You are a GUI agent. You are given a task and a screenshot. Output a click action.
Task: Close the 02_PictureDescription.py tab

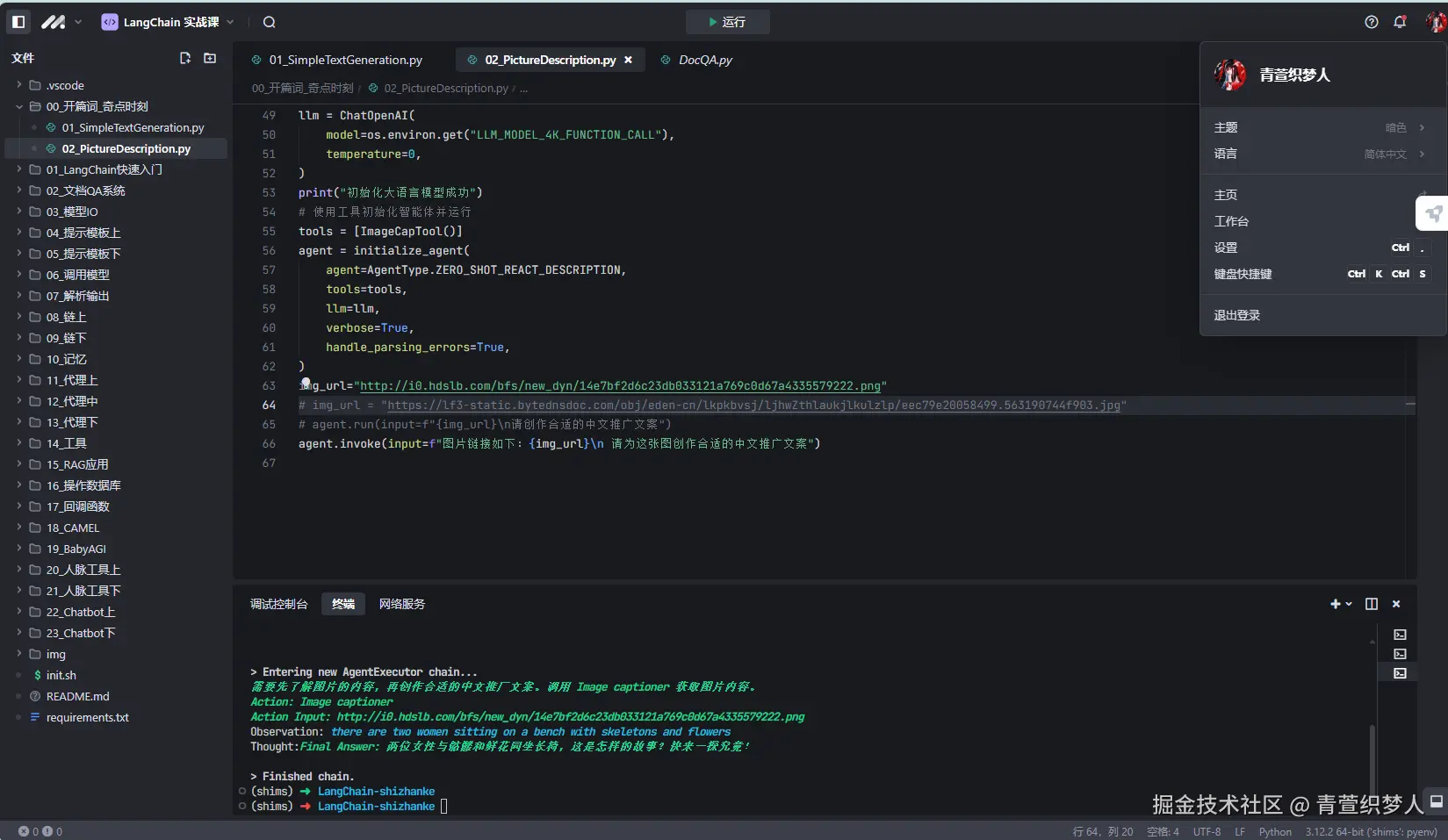(628, 60)
